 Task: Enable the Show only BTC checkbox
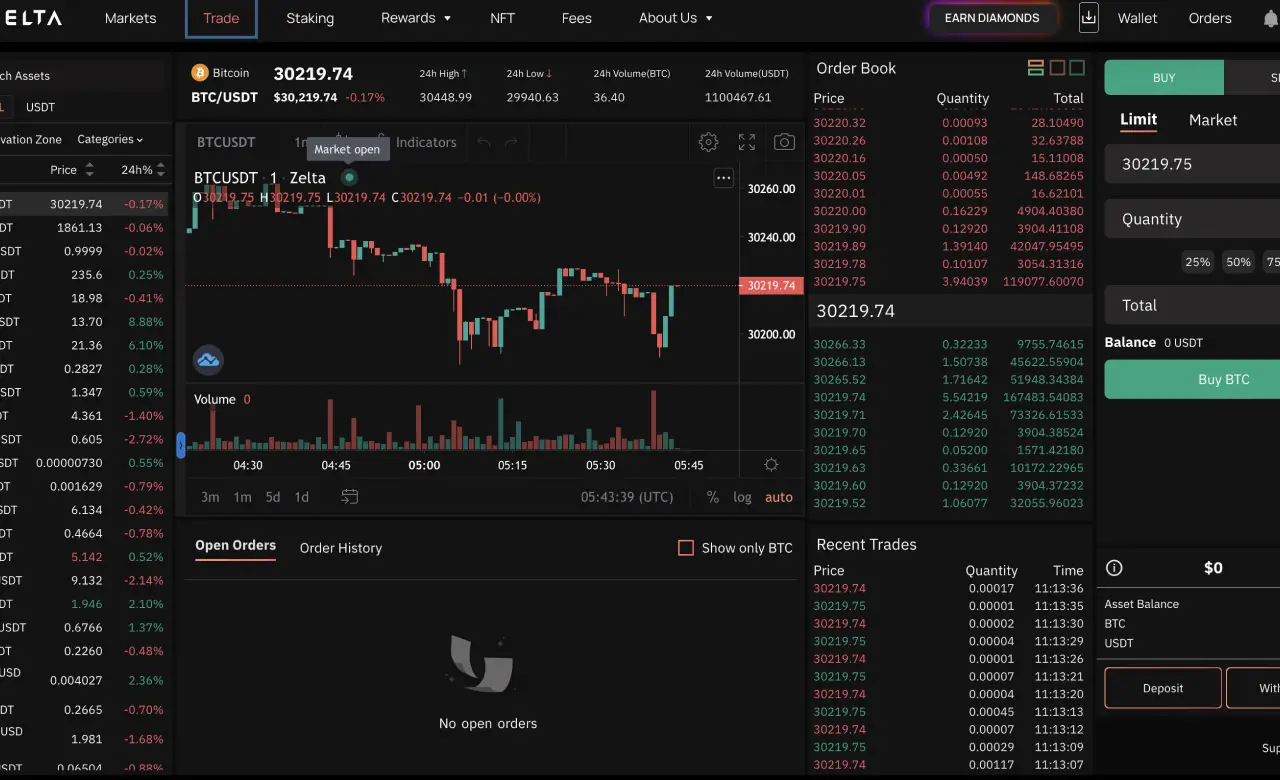685,548
